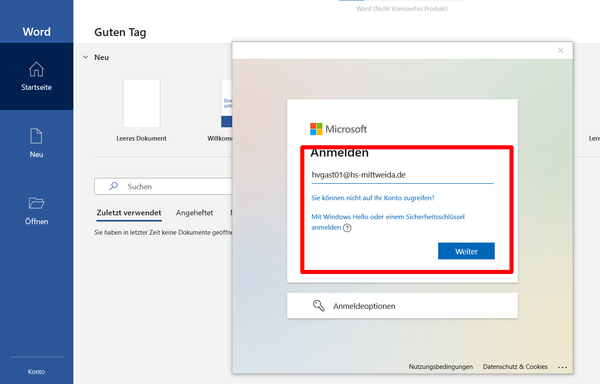Open Anmeldeoptionen
This screenshot has width=600, height=384.
coord(403,306)
